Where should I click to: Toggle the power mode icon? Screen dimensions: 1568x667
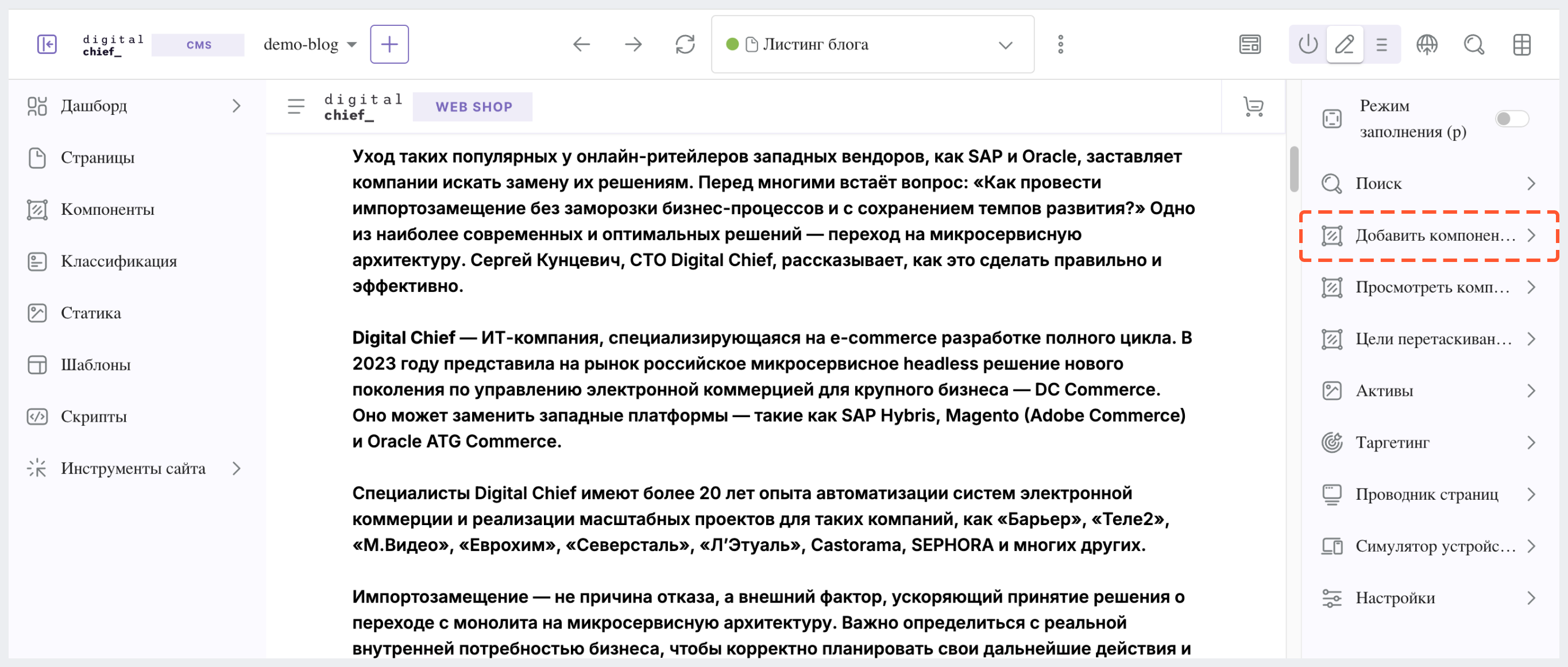click(x=1307, y=44)
